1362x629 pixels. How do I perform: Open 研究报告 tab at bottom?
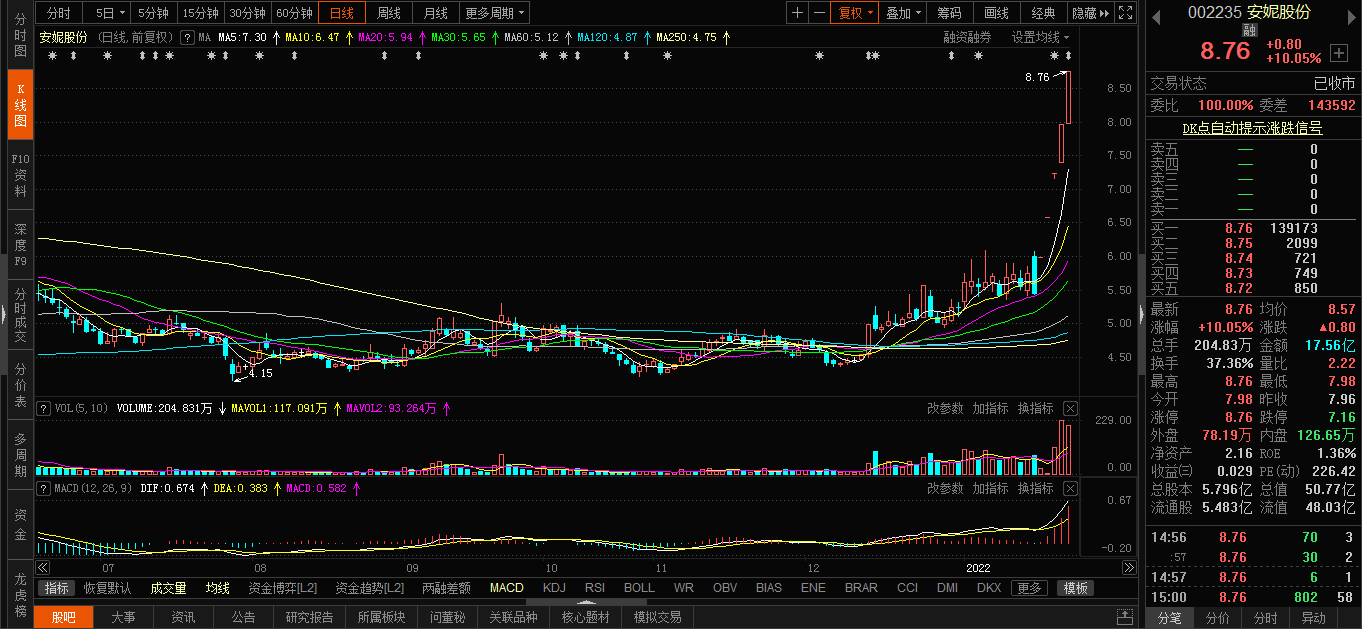(x=309, y=617)
